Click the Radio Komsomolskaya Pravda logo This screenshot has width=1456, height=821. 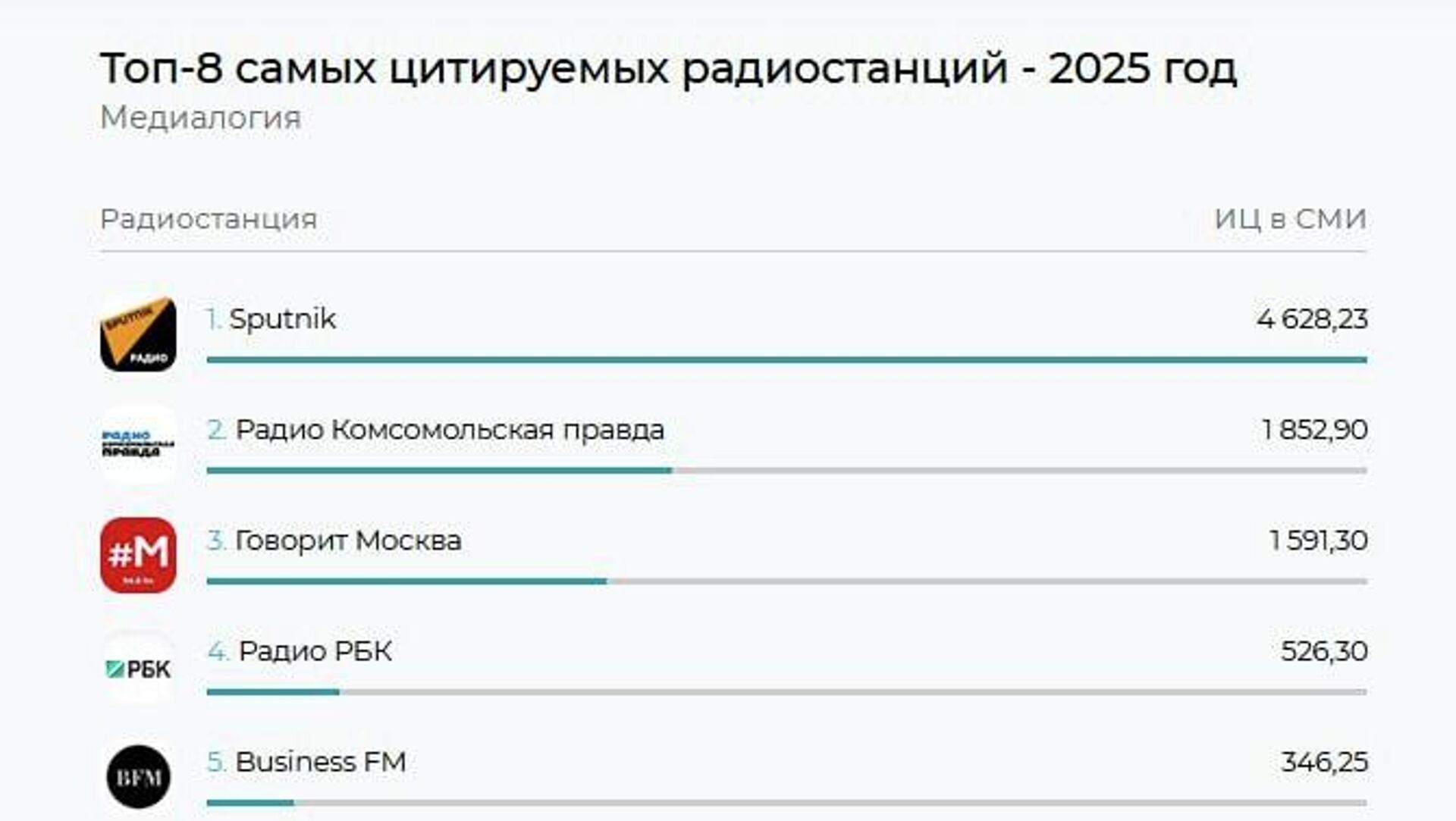tap(138, 444)
